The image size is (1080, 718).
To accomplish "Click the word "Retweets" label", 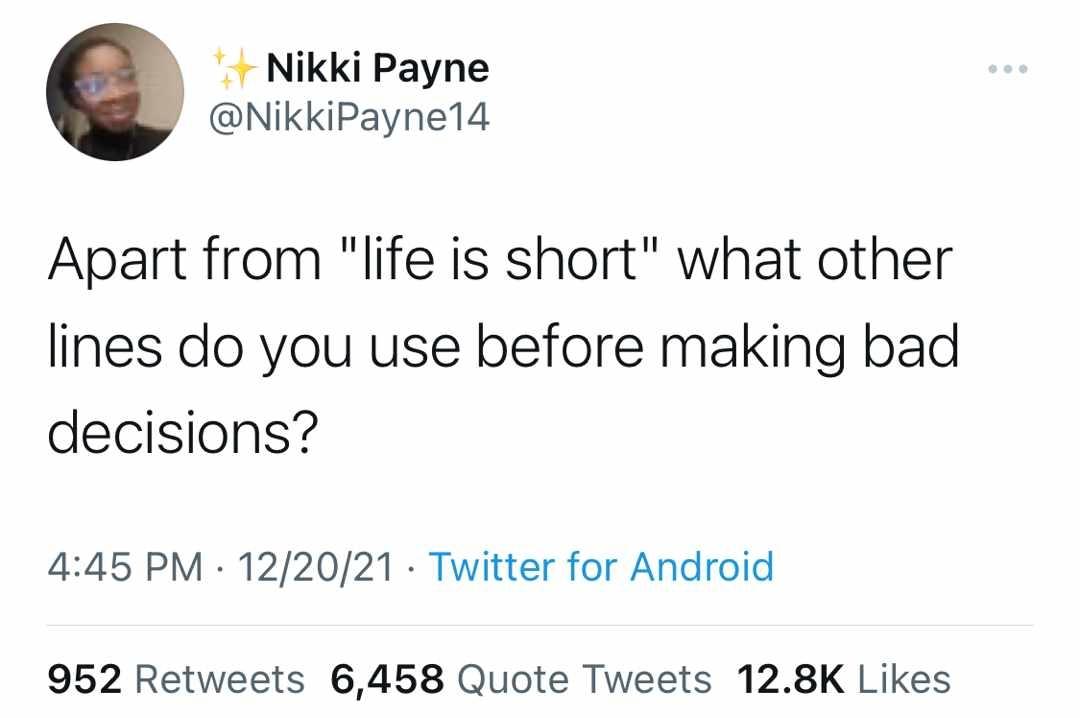I will point(219,679).
